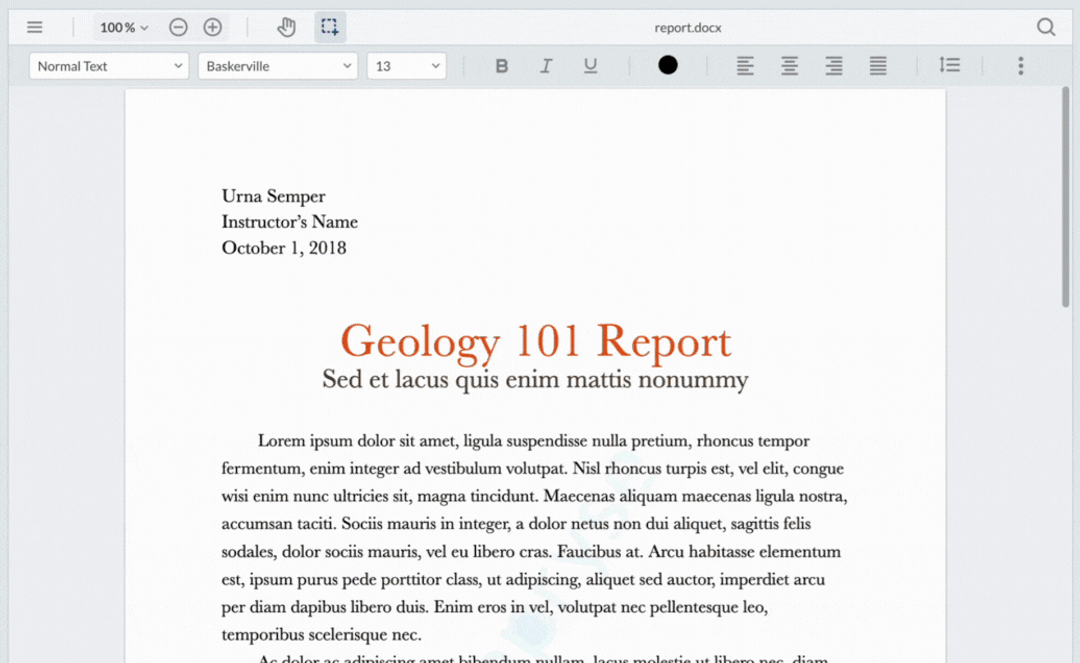
Task: Open the font size 13 dropdown
Action: point(406,65)
